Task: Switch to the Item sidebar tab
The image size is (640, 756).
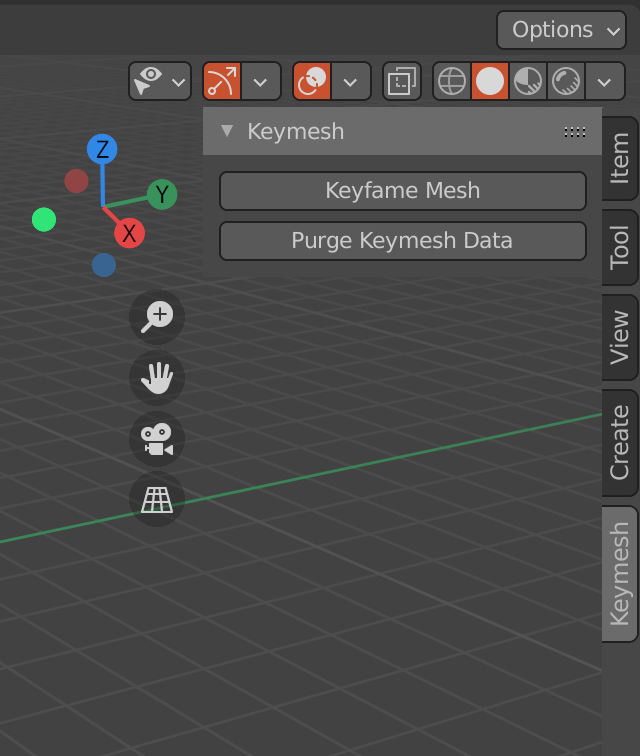Action: (620, 158)
